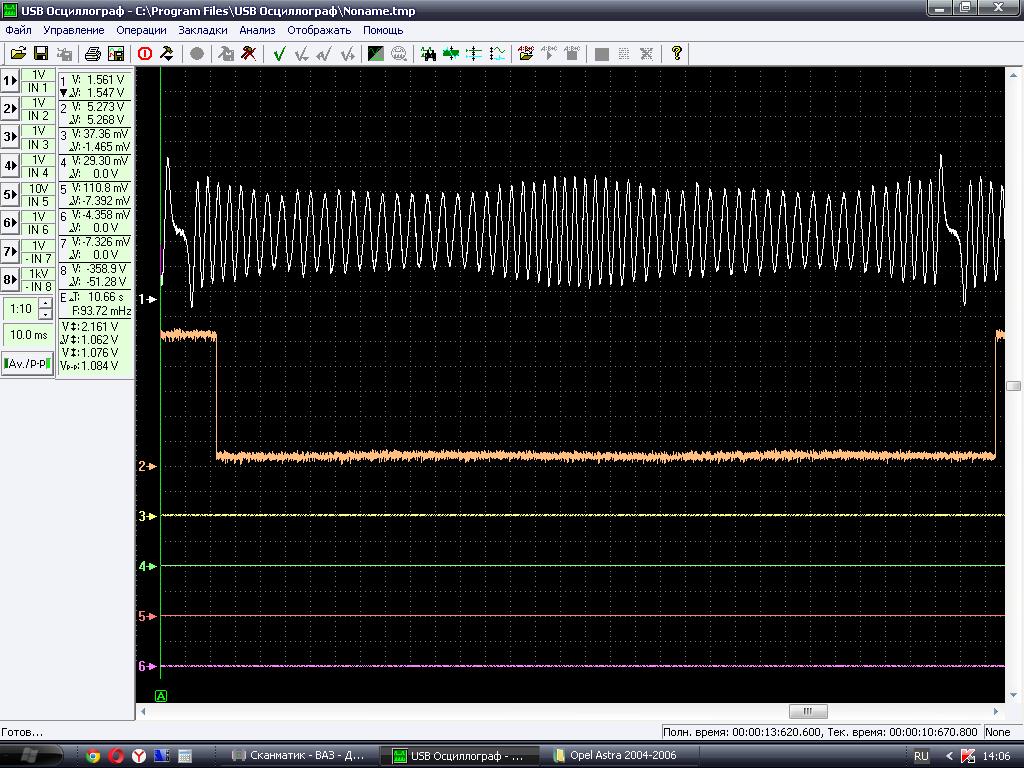This screenshot has width=1024, height=768.
Task: Save the recording with the floppy disk icon
Action: click(x=40, y=54)
